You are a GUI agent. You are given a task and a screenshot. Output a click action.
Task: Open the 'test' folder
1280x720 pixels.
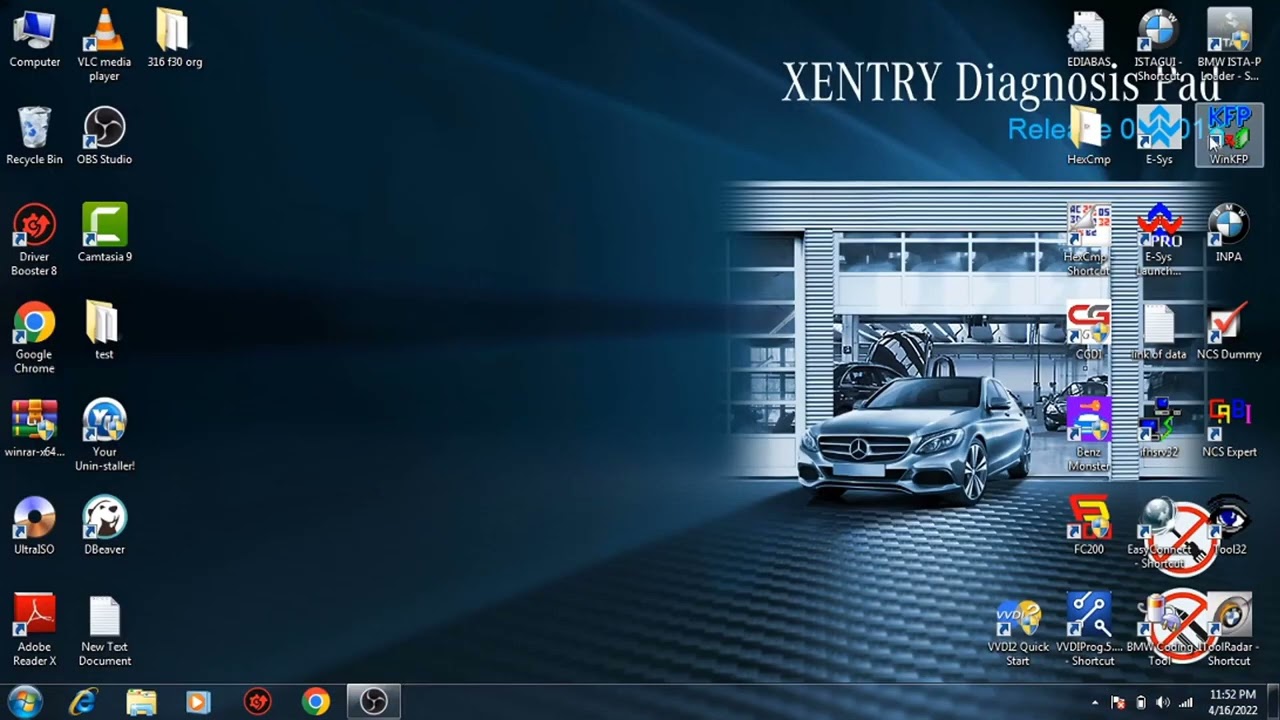(x=104, y=331)
